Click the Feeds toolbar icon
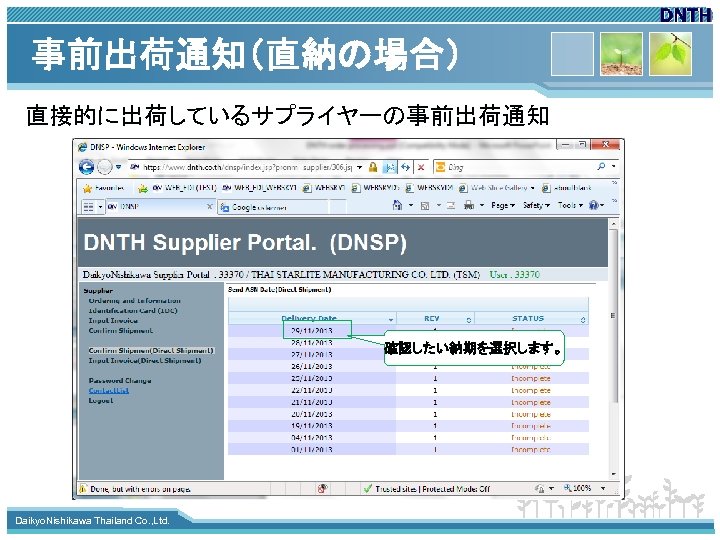Image resolution: width=720 pixels, height=540 pixels. (425, 206)
